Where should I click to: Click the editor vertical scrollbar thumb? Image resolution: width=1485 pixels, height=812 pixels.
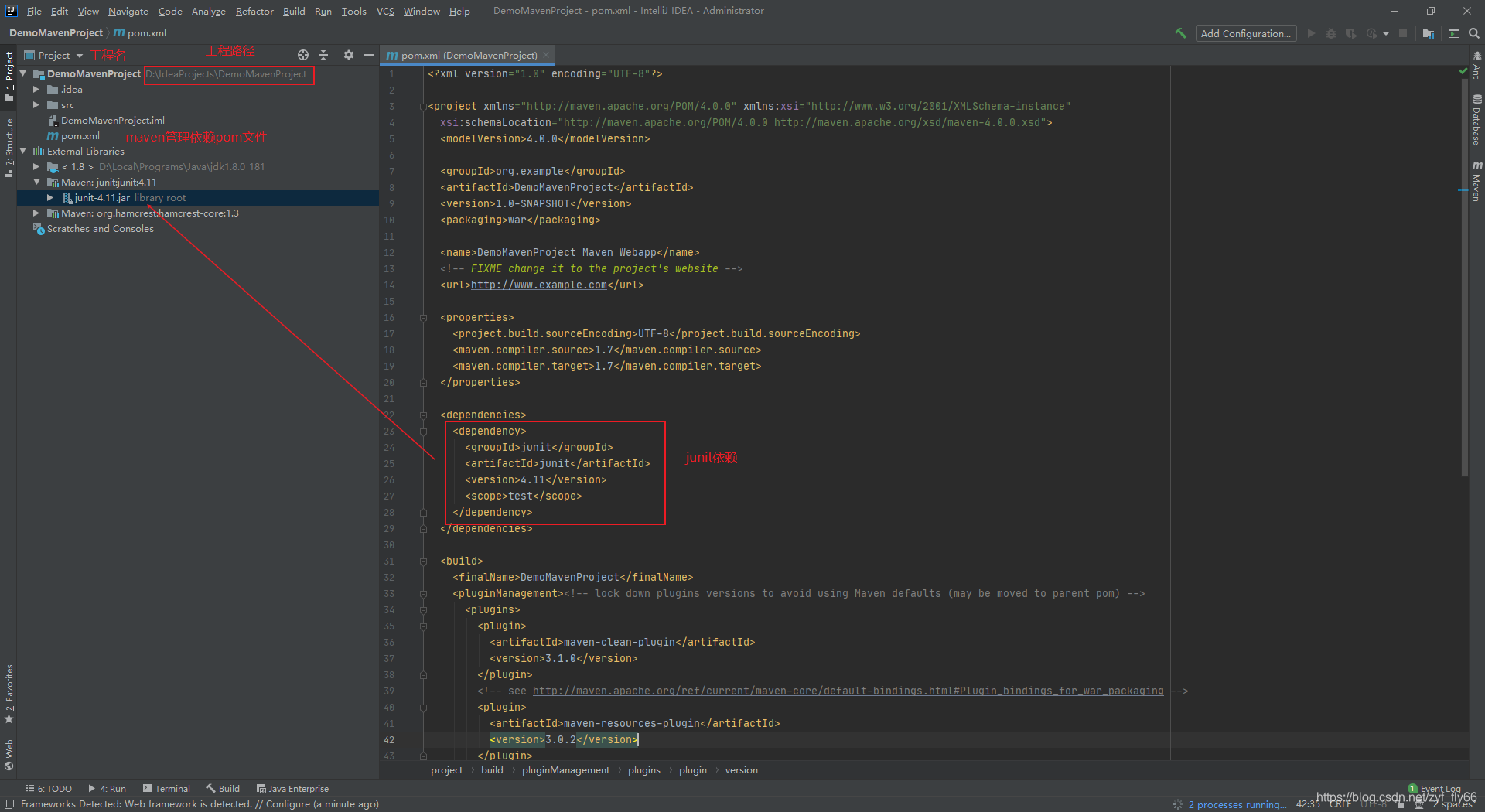click(x=1464, y=278)
